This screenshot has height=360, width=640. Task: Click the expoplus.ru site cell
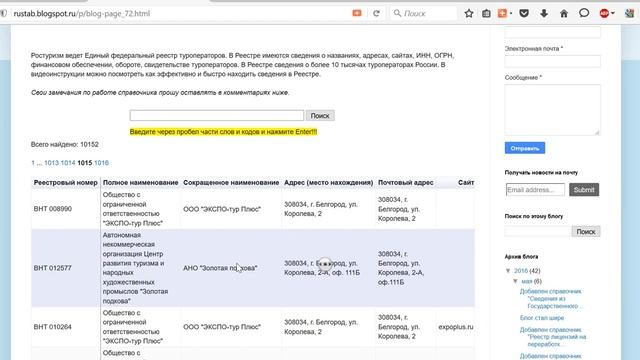[x=456, y=327]
